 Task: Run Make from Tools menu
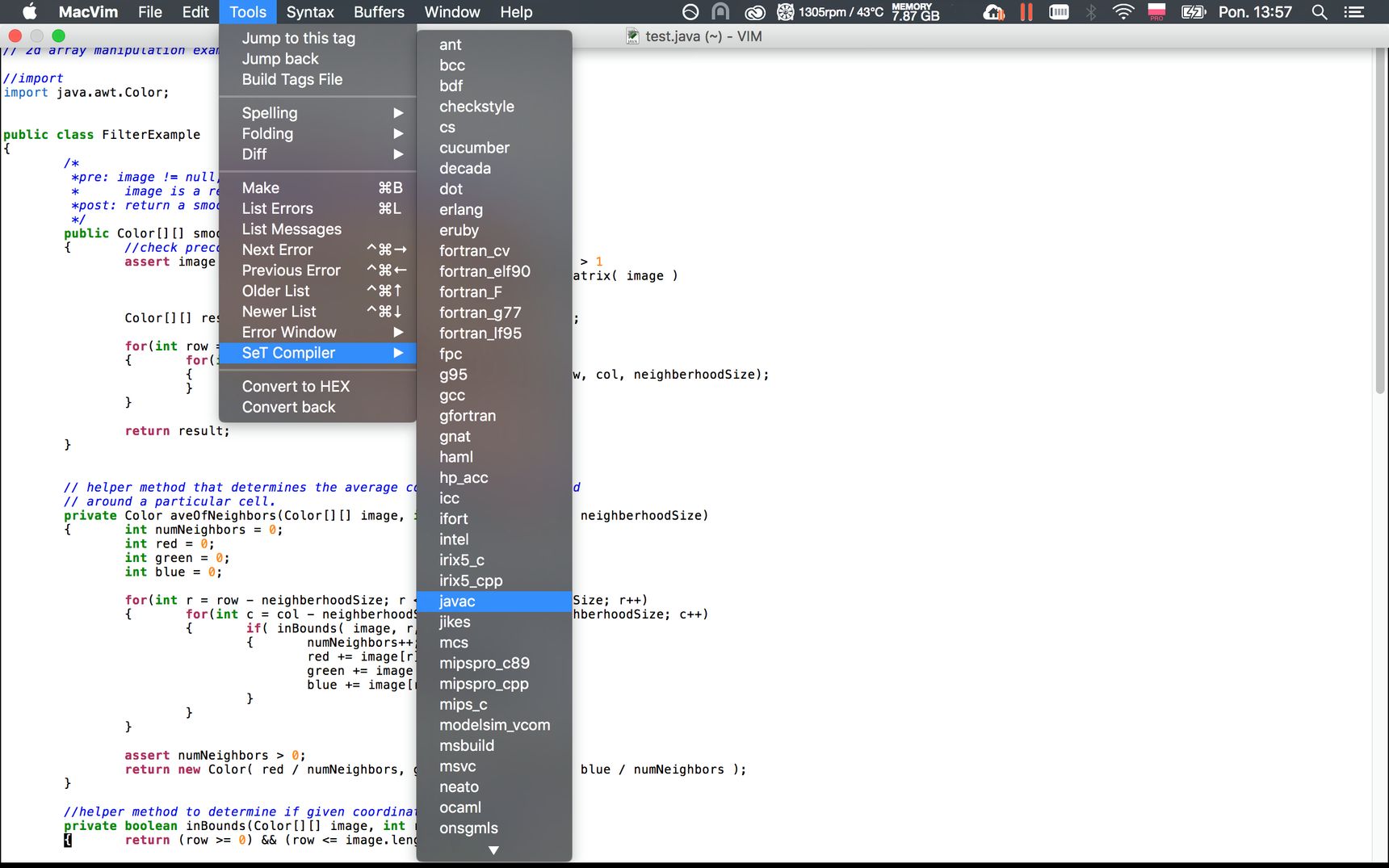coord(317,188)
